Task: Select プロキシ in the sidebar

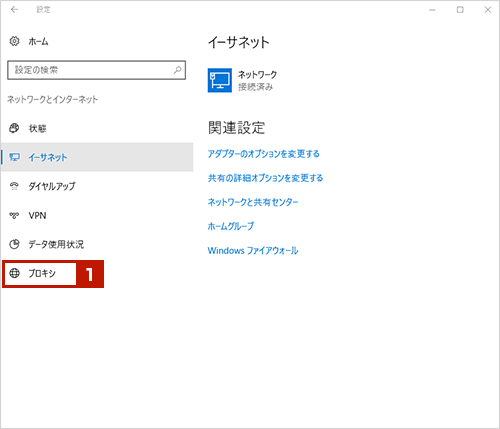Action: point(42,273)
